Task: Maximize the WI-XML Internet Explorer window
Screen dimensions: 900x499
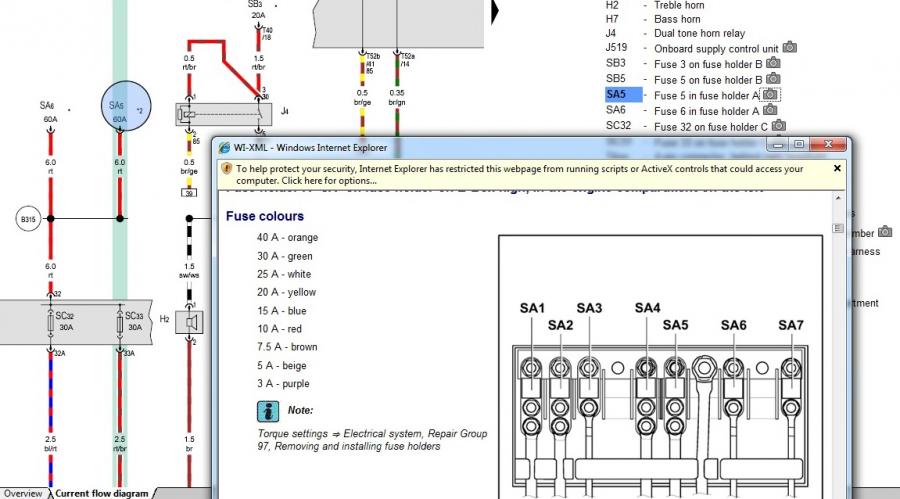Action: (799, 145)
